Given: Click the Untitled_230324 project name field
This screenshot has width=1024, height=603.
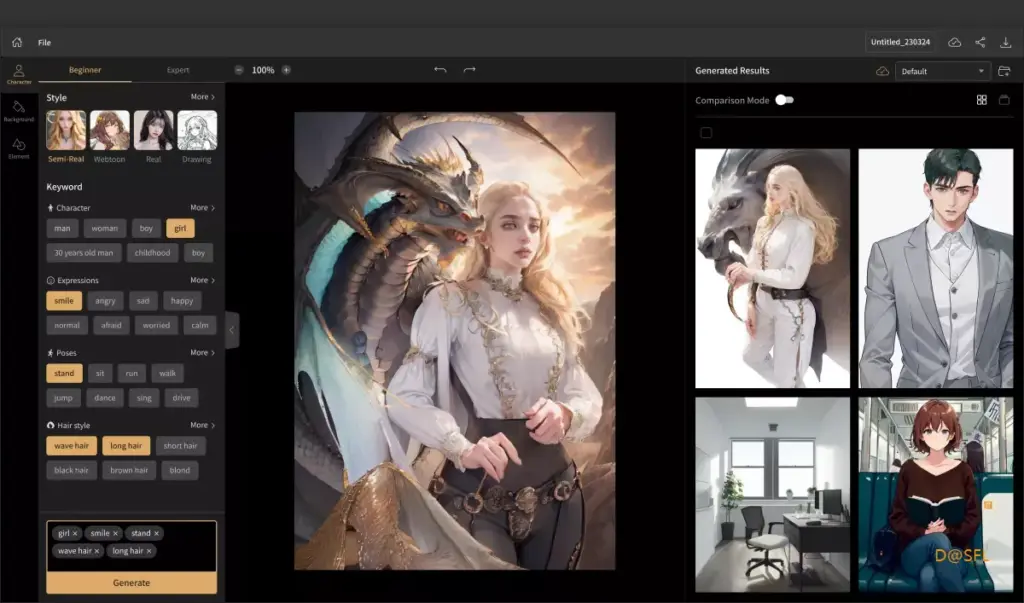Looking at the screenshot, I should click(901, 42).
